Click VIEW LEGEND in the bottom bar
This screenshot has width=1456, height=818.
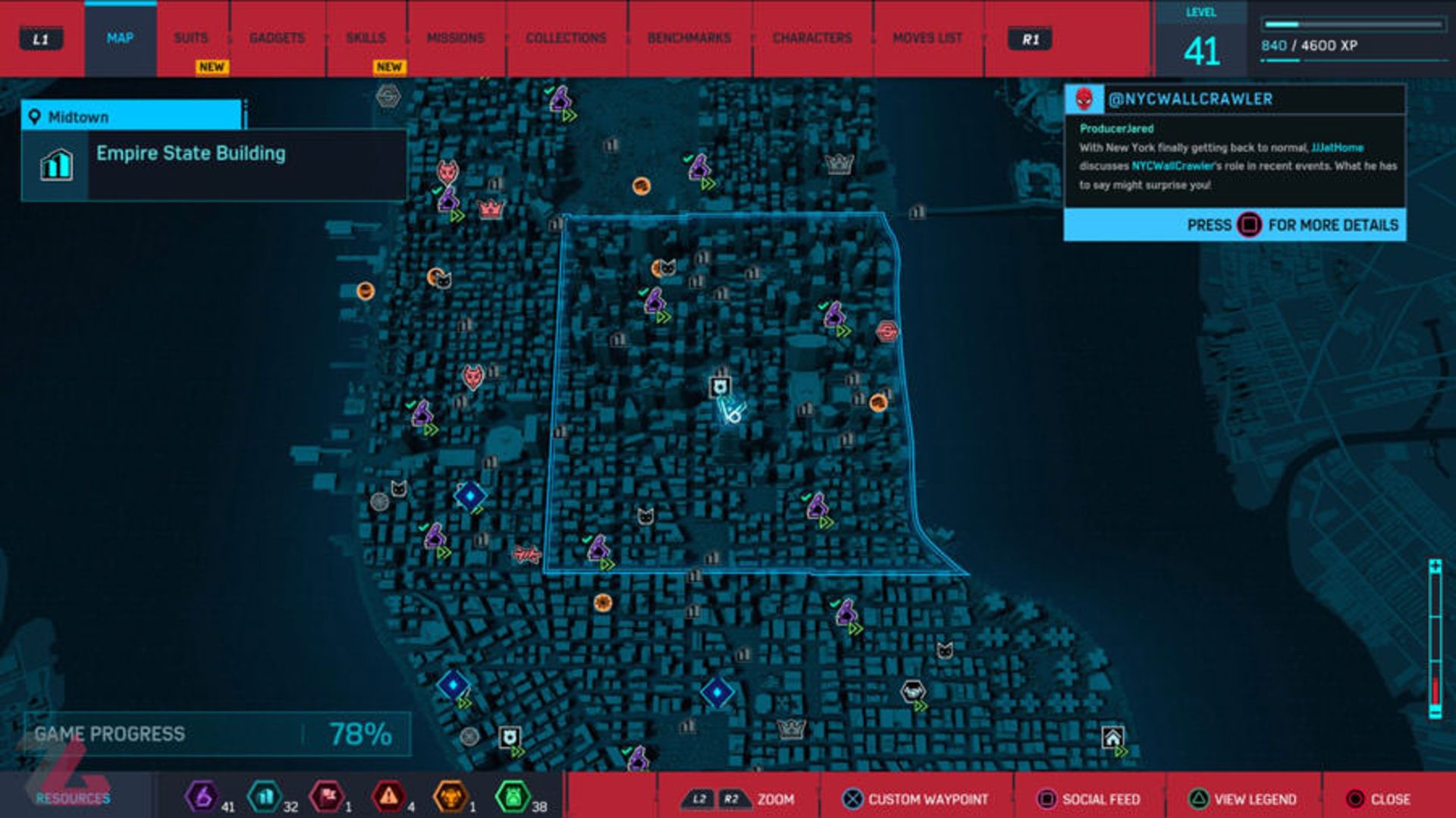pyautogui.click(x=1242, y=799)
